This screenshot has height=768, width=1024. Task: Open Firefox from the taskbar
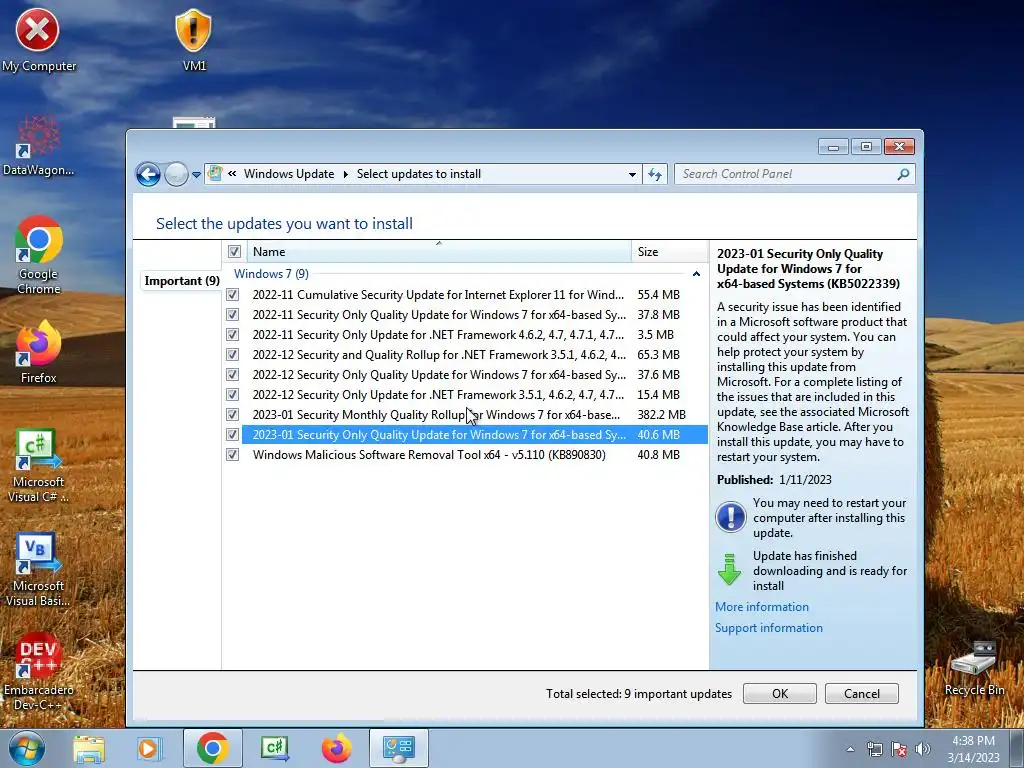coord(336,748)
